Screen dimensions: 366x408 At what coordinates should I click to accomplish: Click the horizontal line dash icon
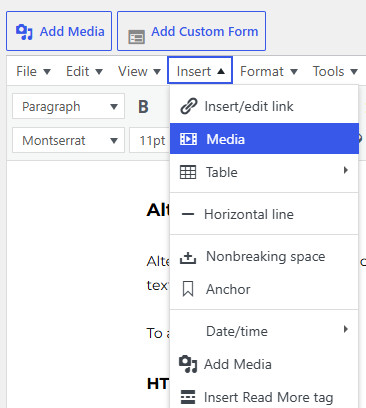tap(188, 214)
